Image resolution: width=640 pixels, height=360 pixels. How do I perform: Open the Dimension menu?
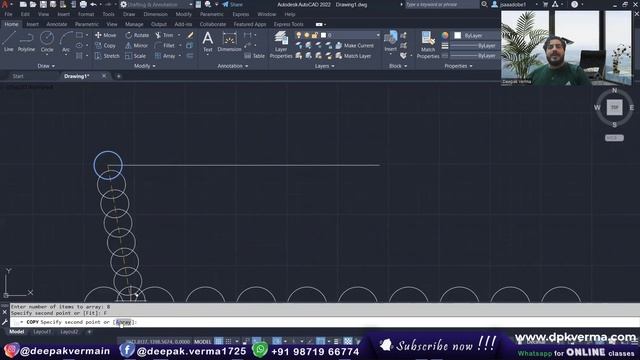tap(156, 14)
